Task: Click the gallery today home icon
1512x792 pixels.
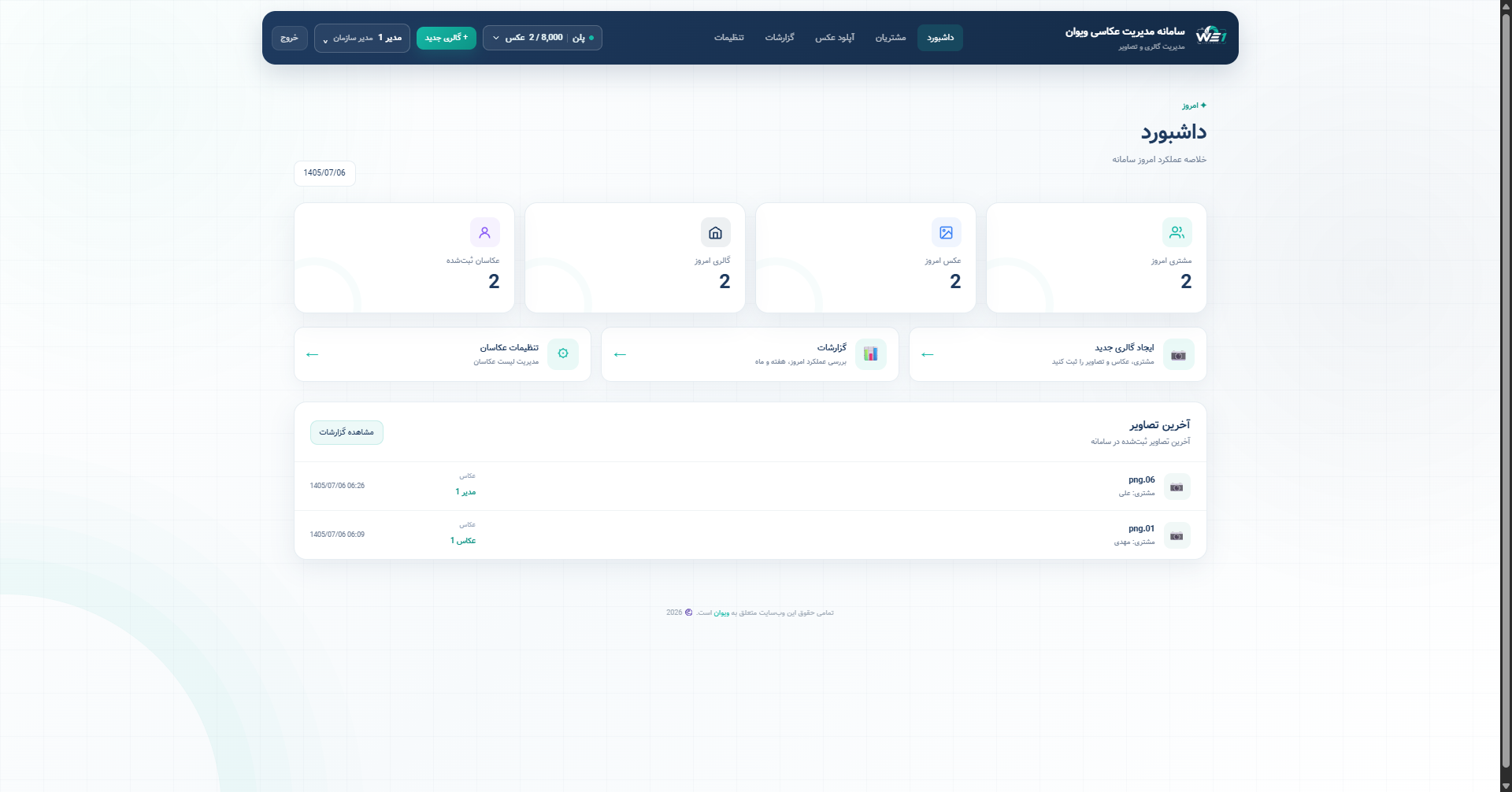Action: coord(715,232)
